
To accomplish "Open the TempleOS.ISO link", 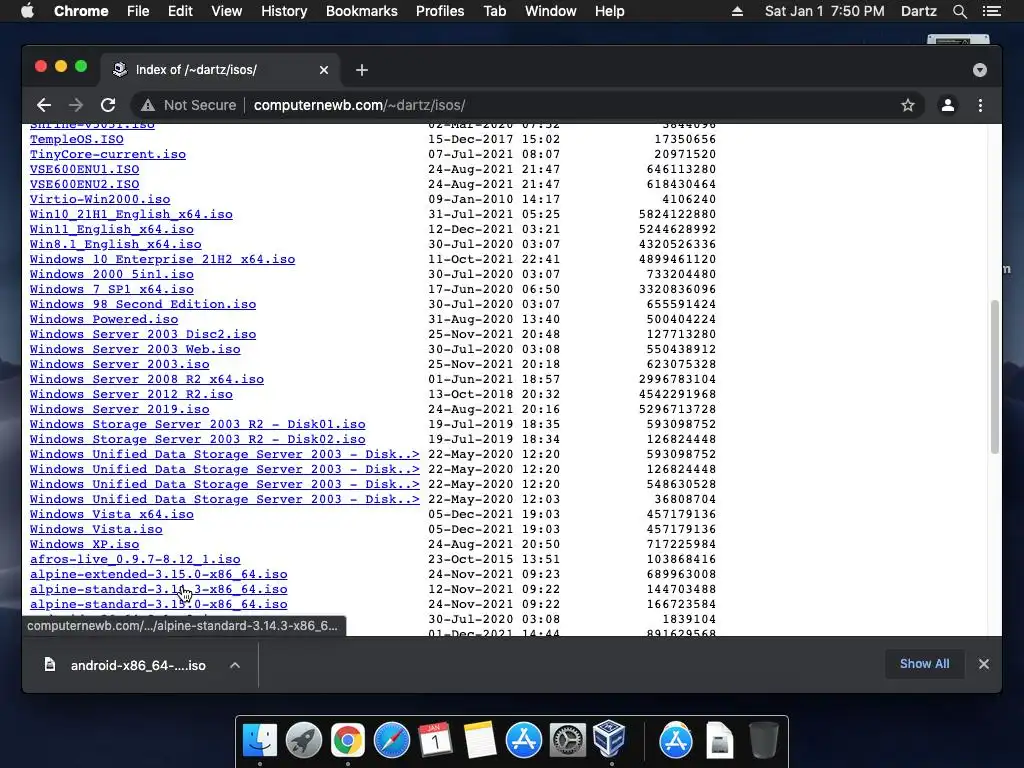I will pyautogui.click(x=76, y=139).
